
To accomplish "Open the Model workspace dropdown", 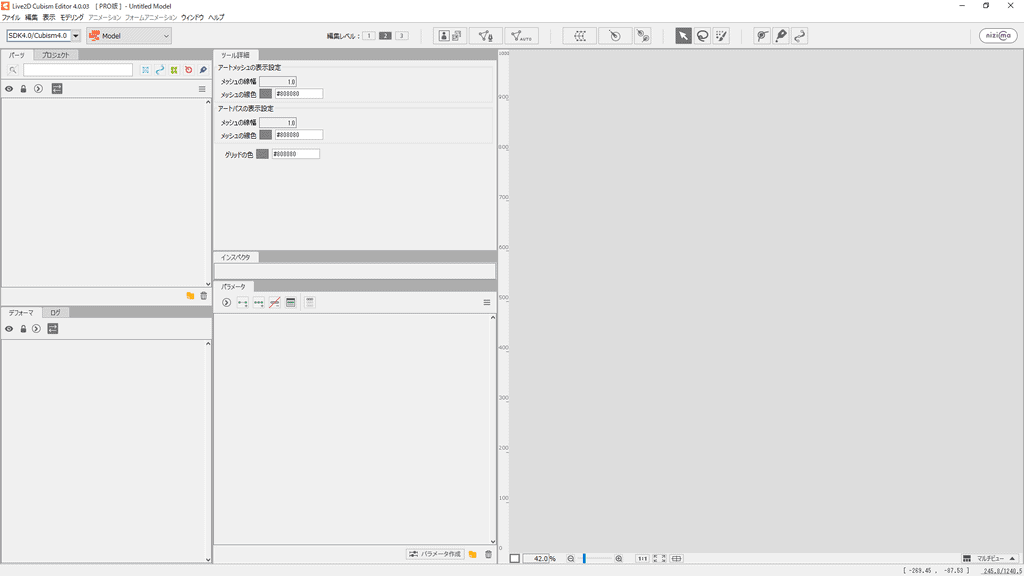I will (129, 36).
